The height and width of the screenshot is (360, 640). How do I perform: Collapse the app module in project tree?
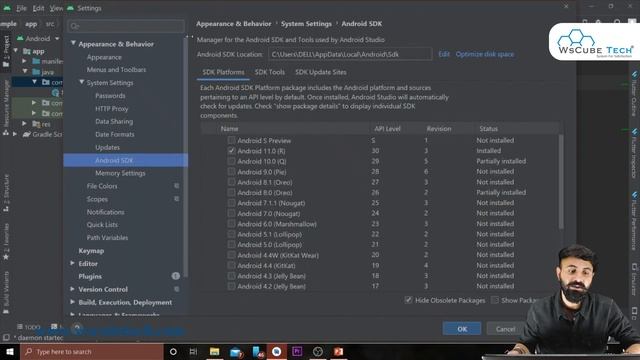(16, 51)
